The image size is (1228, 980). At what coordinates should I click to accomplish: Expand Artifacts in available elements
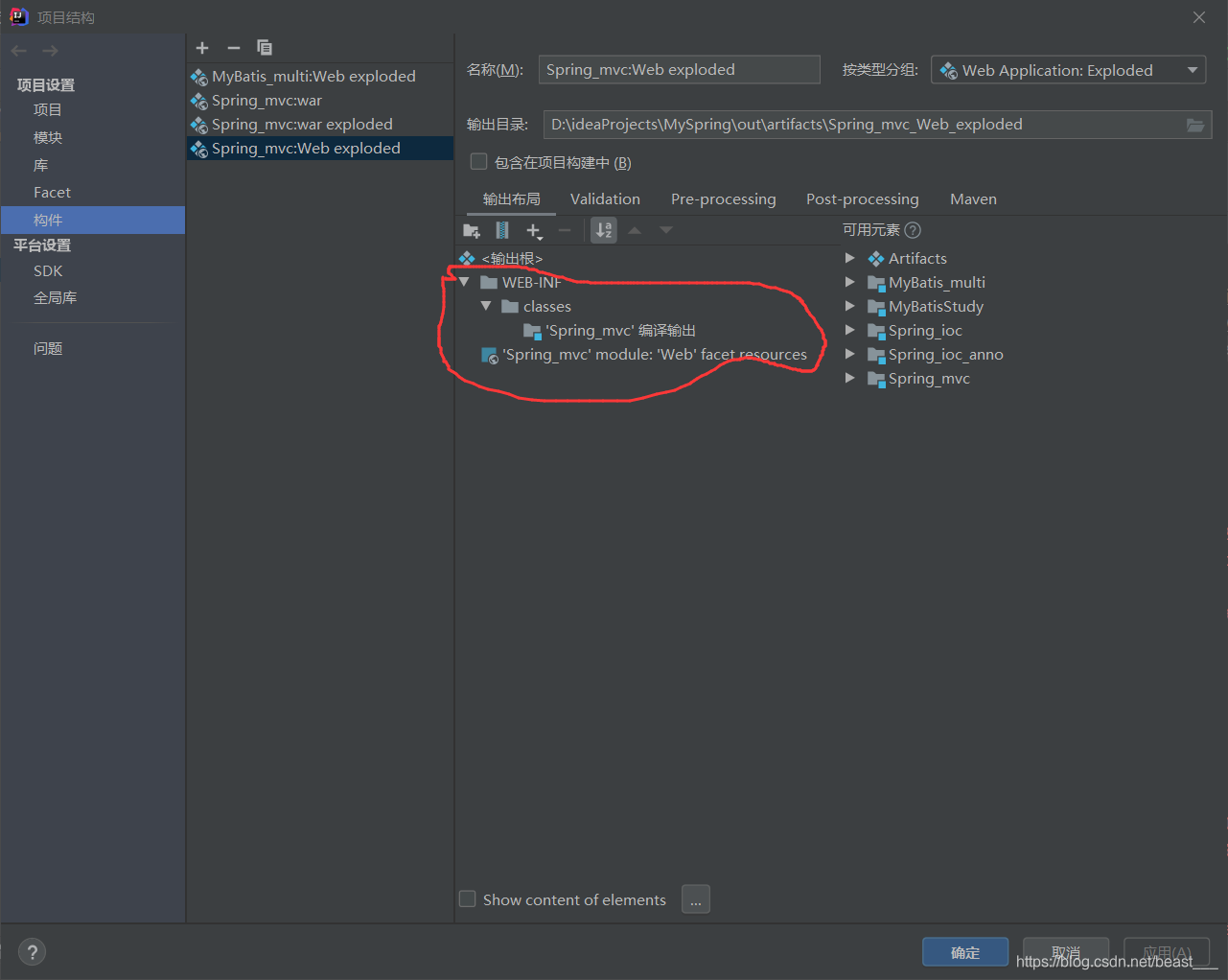point(849,259)
